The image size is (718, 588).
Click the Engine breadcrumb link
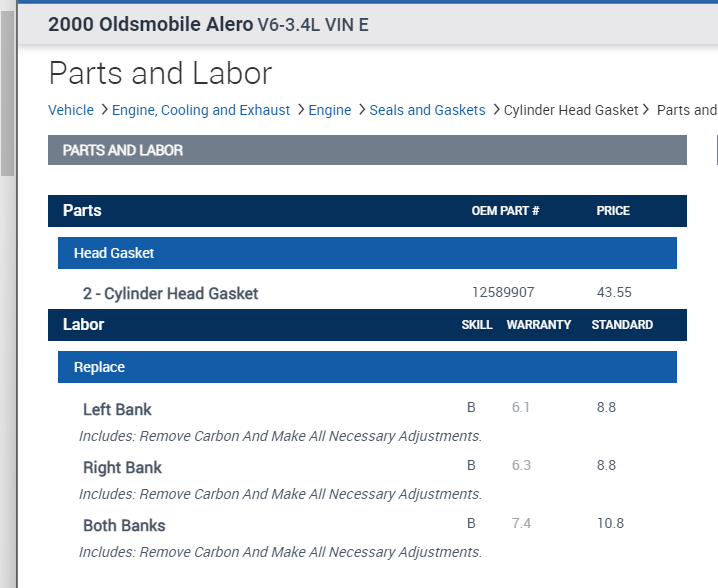[x=330, y=110]
